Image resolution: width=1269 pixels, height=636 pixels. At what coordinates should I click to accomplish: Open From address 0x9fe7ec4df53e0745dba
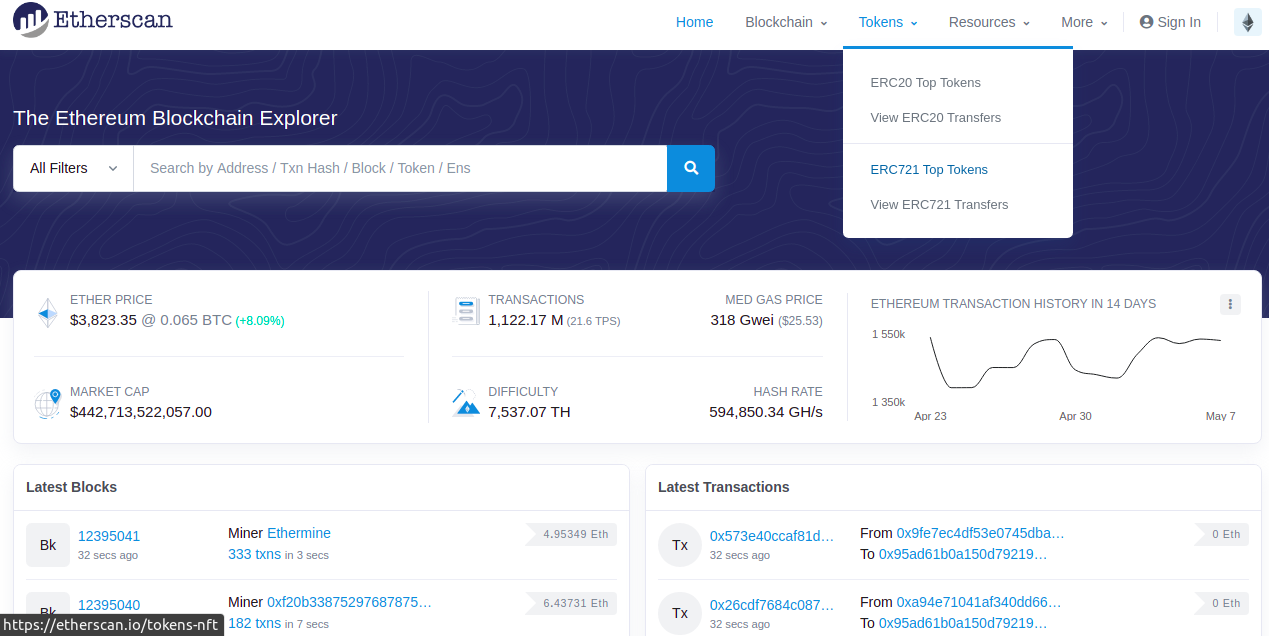(980, 533)
